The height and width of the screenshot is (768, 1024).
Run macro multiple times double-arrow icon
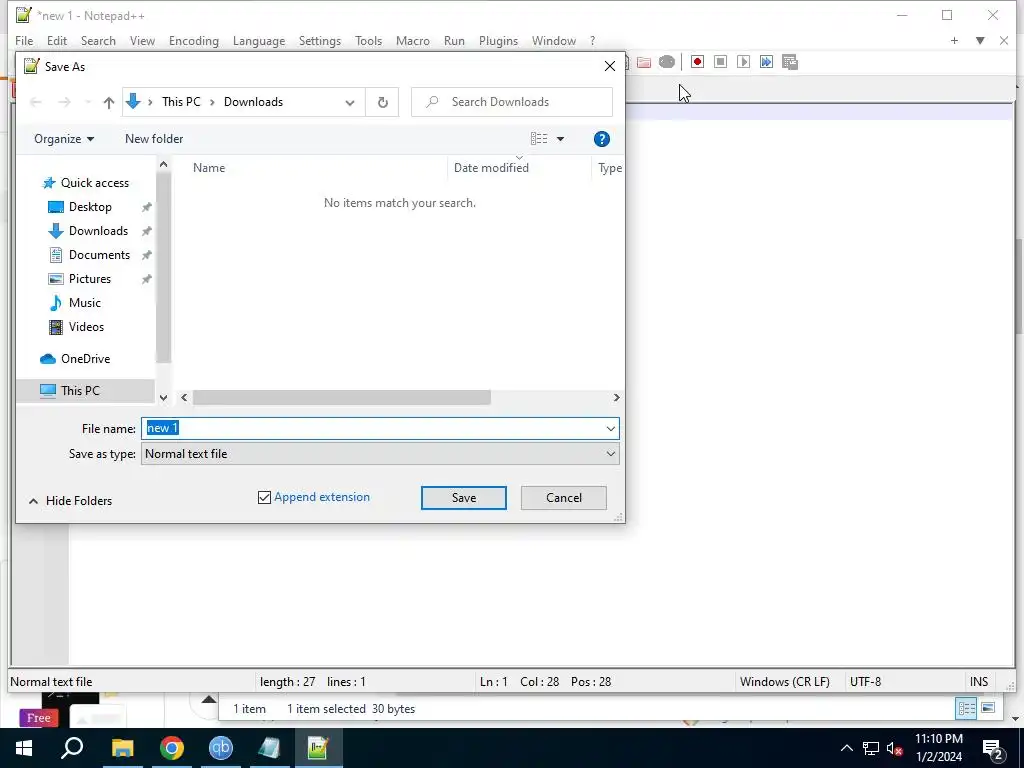point(766,62)
